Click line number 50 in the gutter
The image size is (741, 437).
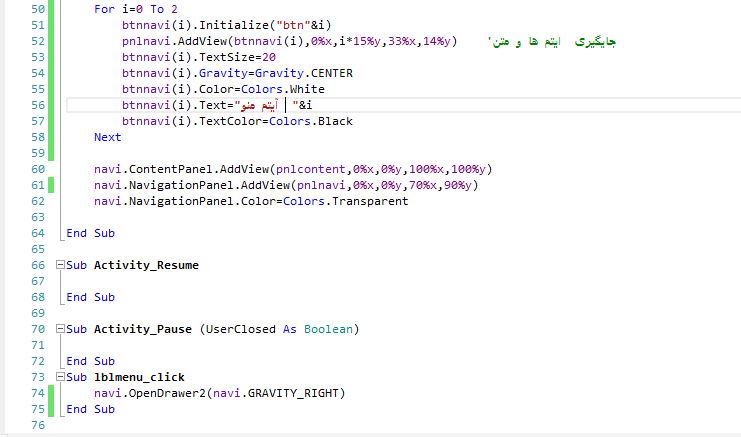coord(38,9)
